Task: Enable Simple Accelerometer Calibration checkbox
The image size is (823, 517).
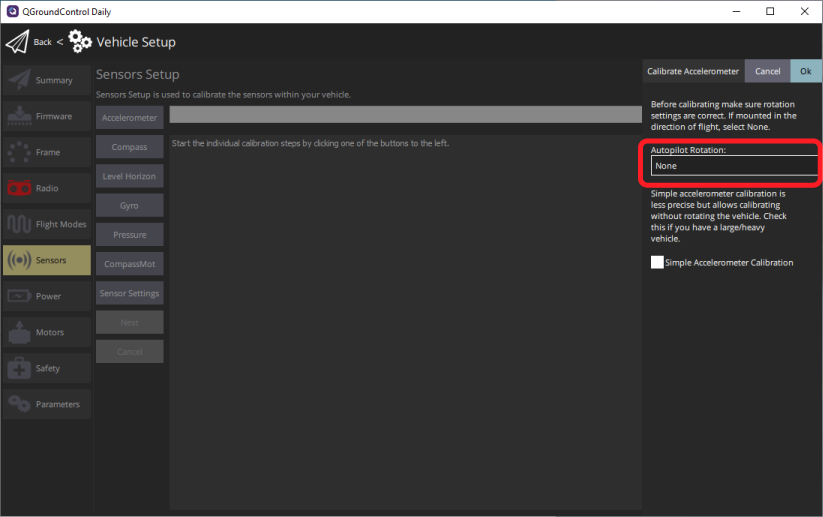Action: click(x=657, y=262)
